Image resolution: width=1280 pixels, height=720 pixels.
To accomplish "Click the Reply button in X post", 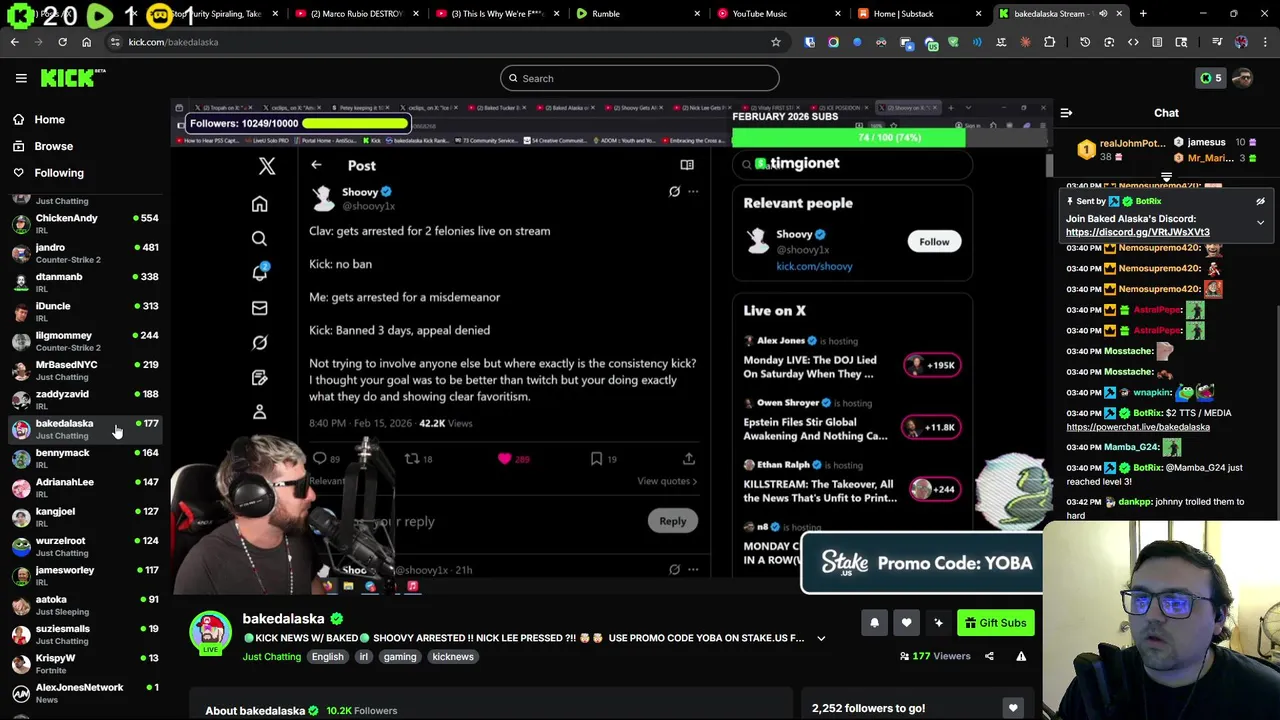I will (672, 521).
